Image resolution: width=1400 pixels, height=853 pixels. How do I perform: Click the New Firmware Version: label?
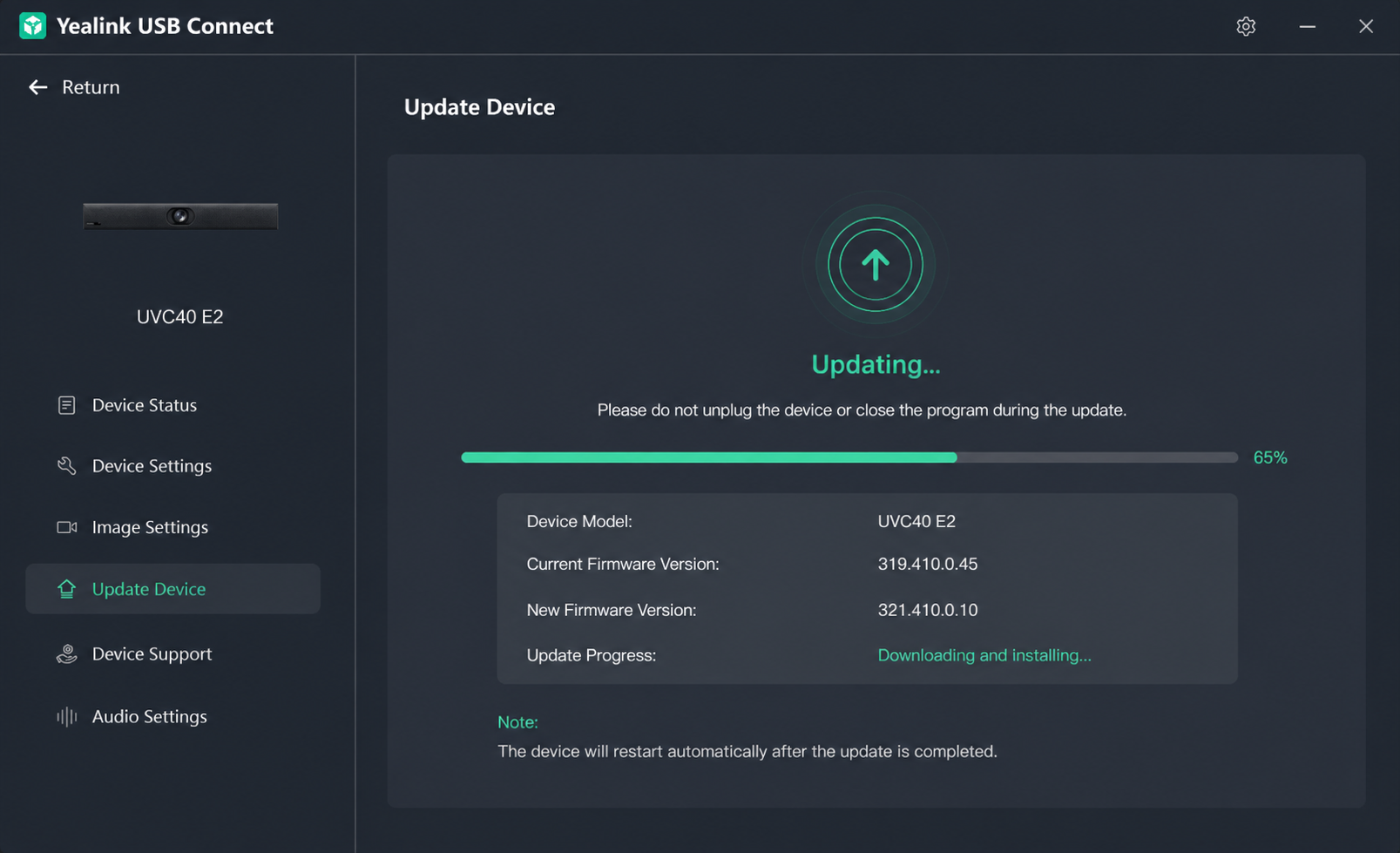pyautogui.click(x=612, y=610)
